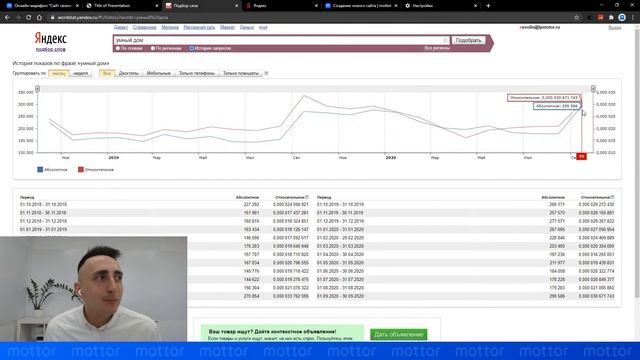The width and height of the screenshot is (640, 360).
Task: Toggle the blue Абсолютное legend swatch
Action: point(40,169)
